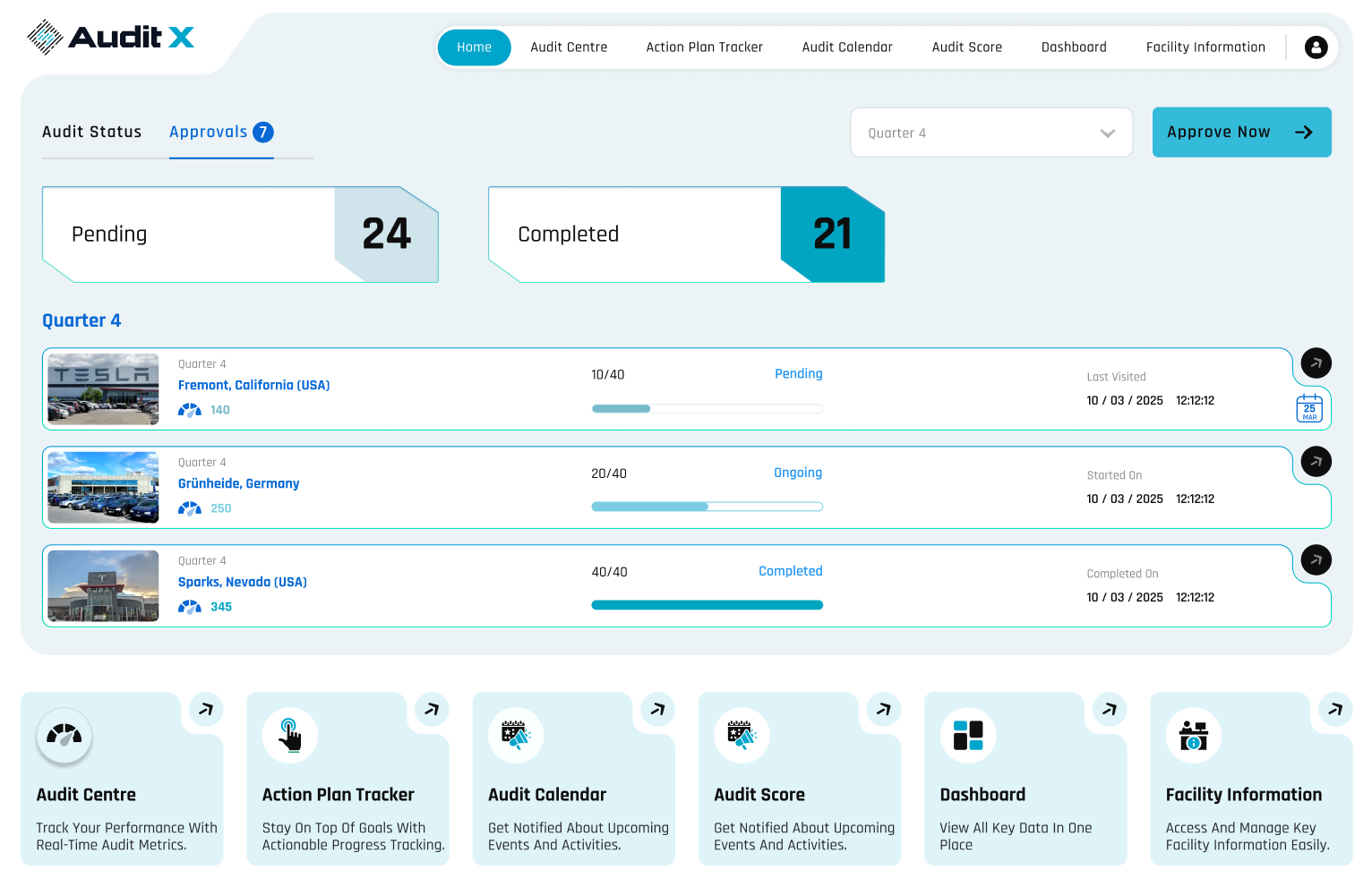Viewport: 1372px width, 896px height.
Task: Select the Completed 21 status card
Action: [686, 235]
